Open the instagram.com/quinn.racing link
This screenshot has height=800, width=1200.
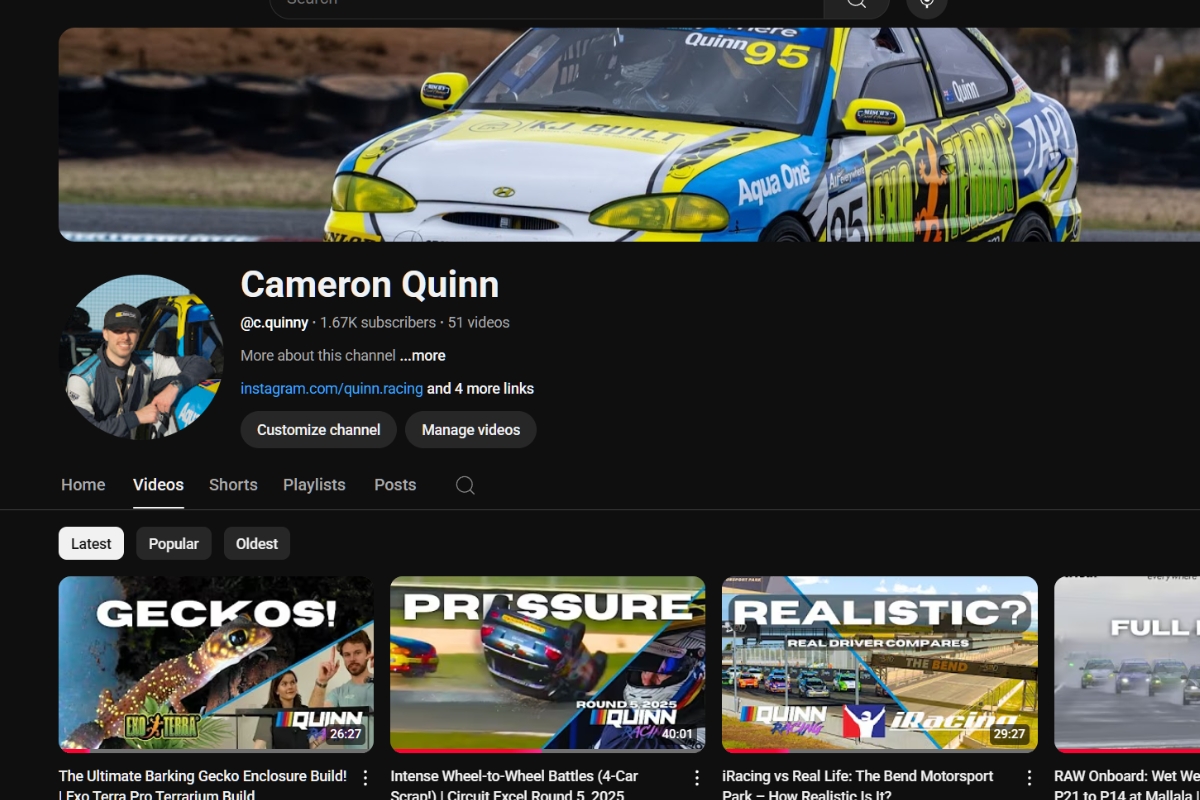pos(332,389)
